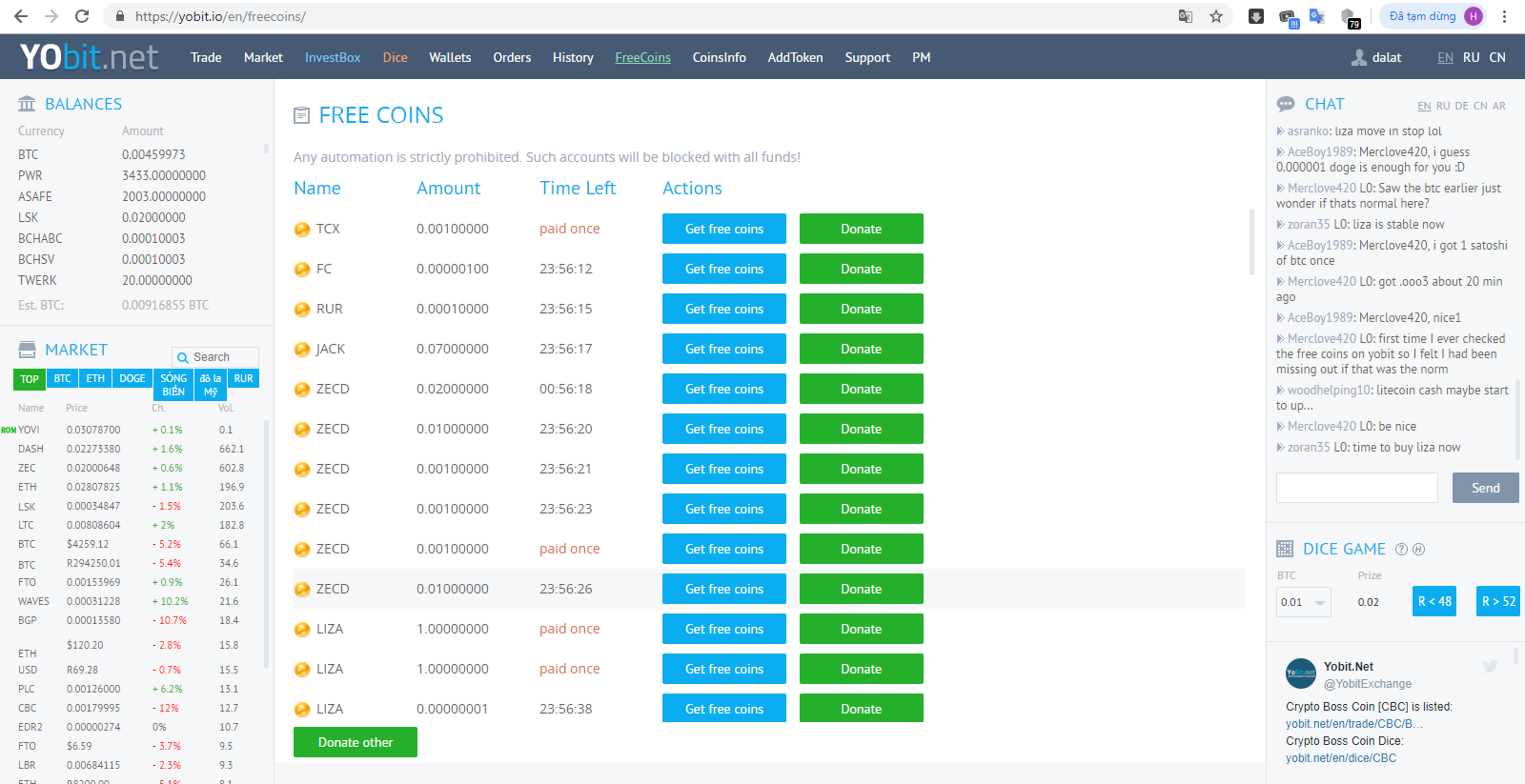1525x784 pixels.
Task: Open the Dice Game help question icon
Action: coord(1401,549)
